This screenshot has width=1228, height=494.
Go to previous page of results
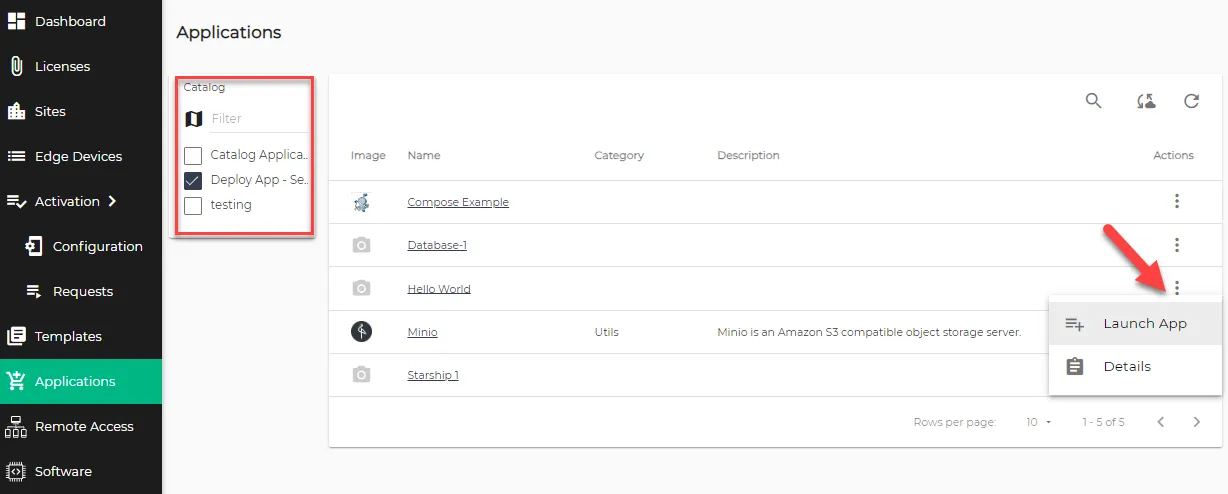[1161, 422]
